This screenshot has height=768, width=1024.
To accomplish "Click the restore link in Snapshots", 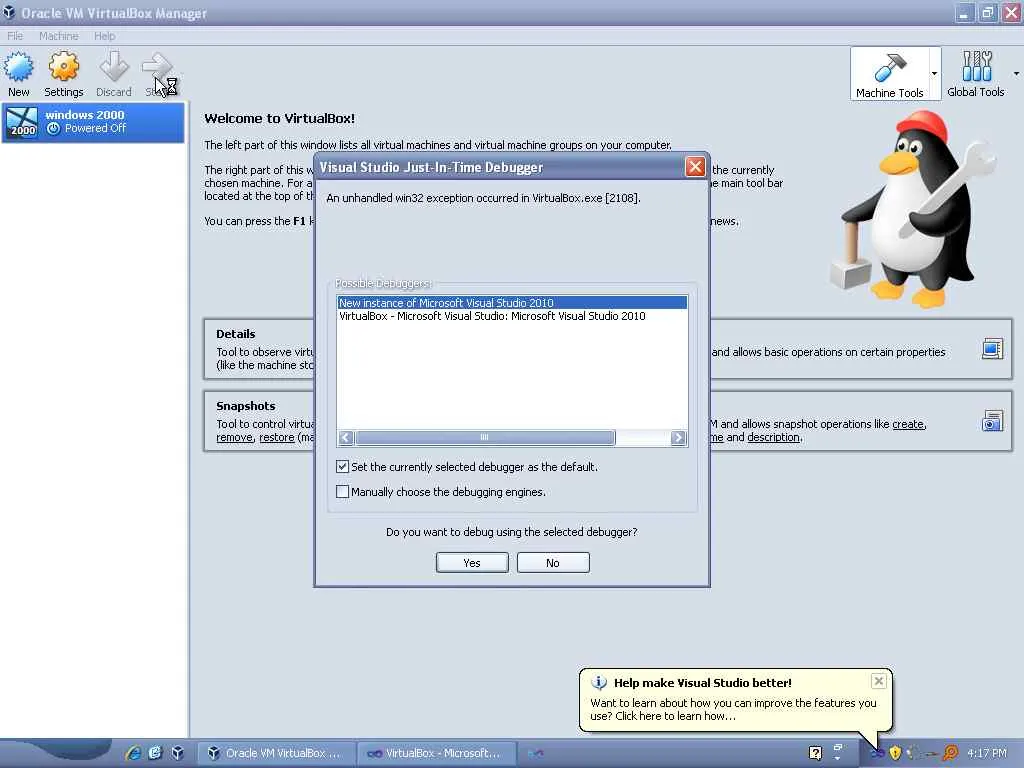I will (x=277, y=437).
